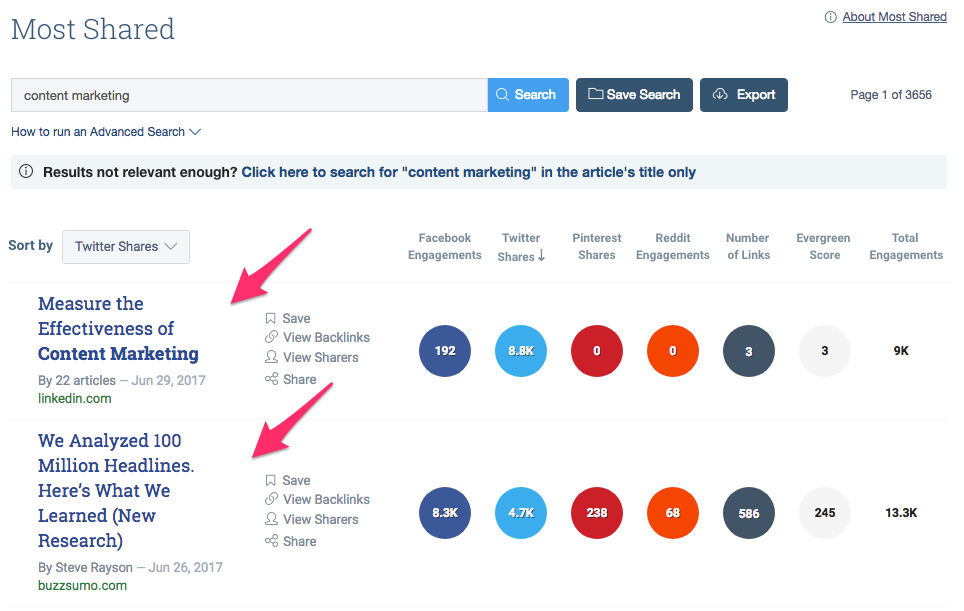Expand How to run an Advanced Search
This screenshot has width=964, height=611.
click(x=106, y=131)
